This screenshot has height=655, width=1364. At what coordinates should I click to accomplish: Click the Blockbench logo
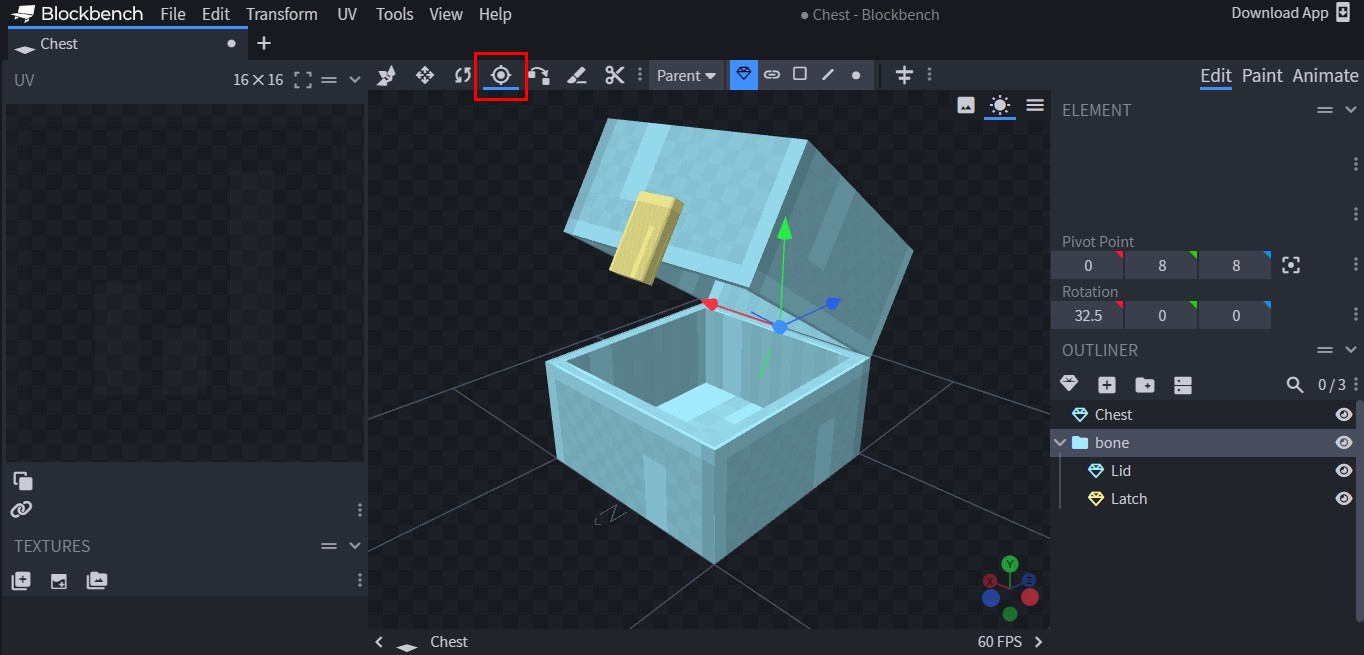click(x=78, y=14)
